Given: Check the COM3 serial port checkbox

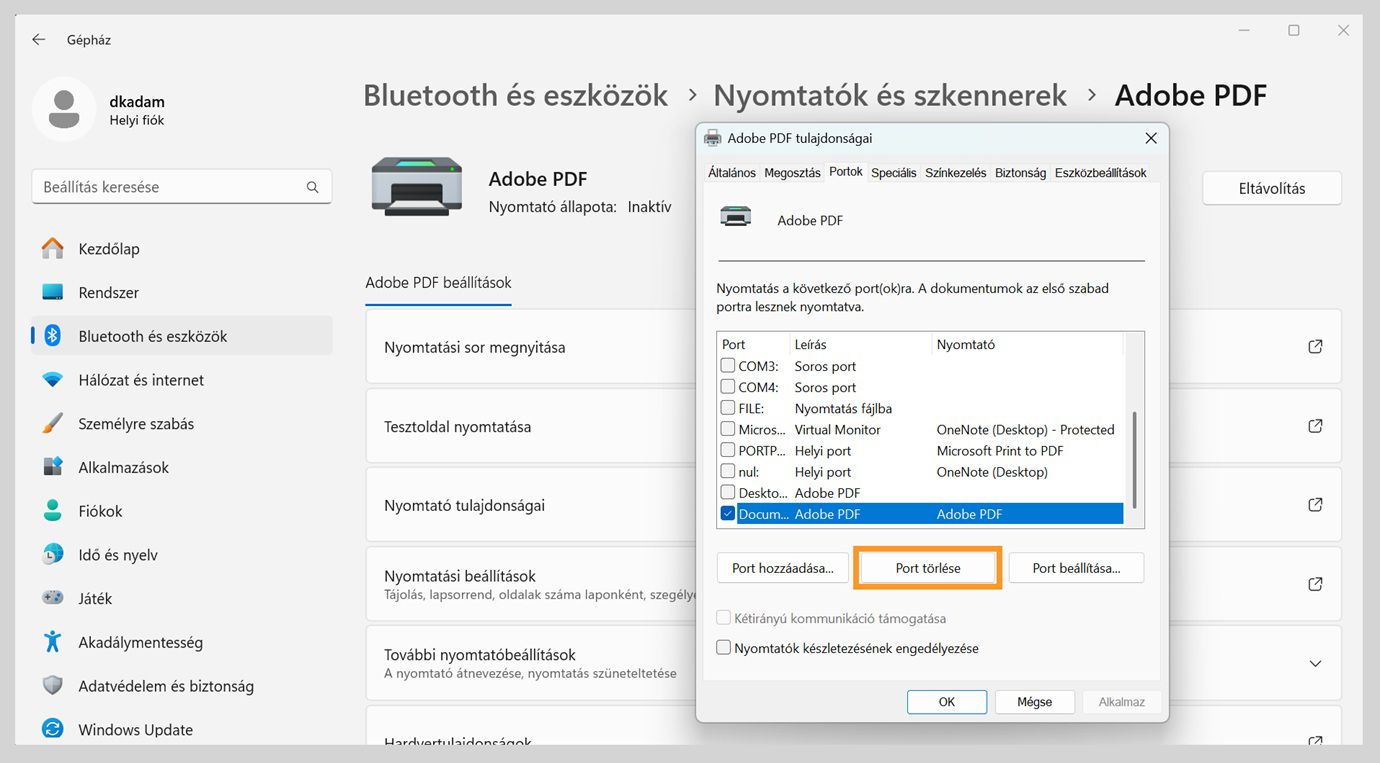Looking at the screenshot, I should [728, 366].
